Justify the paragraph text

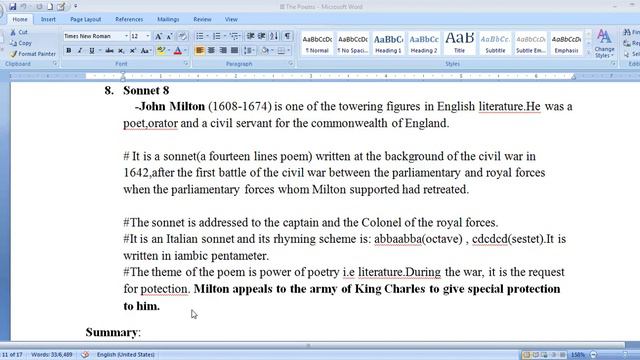(235, 51)
